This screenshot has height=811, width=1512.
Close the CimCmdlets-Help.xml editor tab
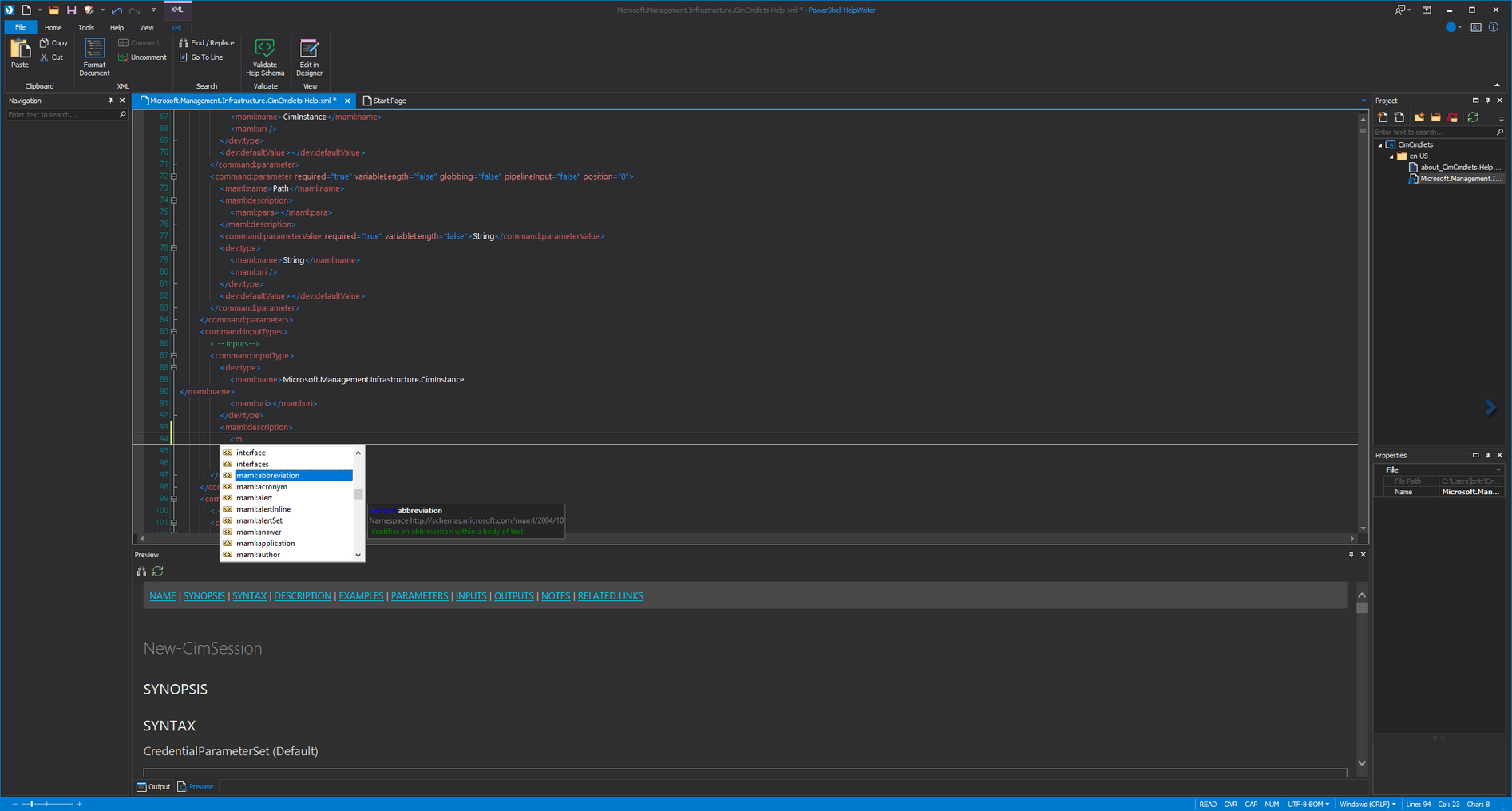click(x=347, y=101)
